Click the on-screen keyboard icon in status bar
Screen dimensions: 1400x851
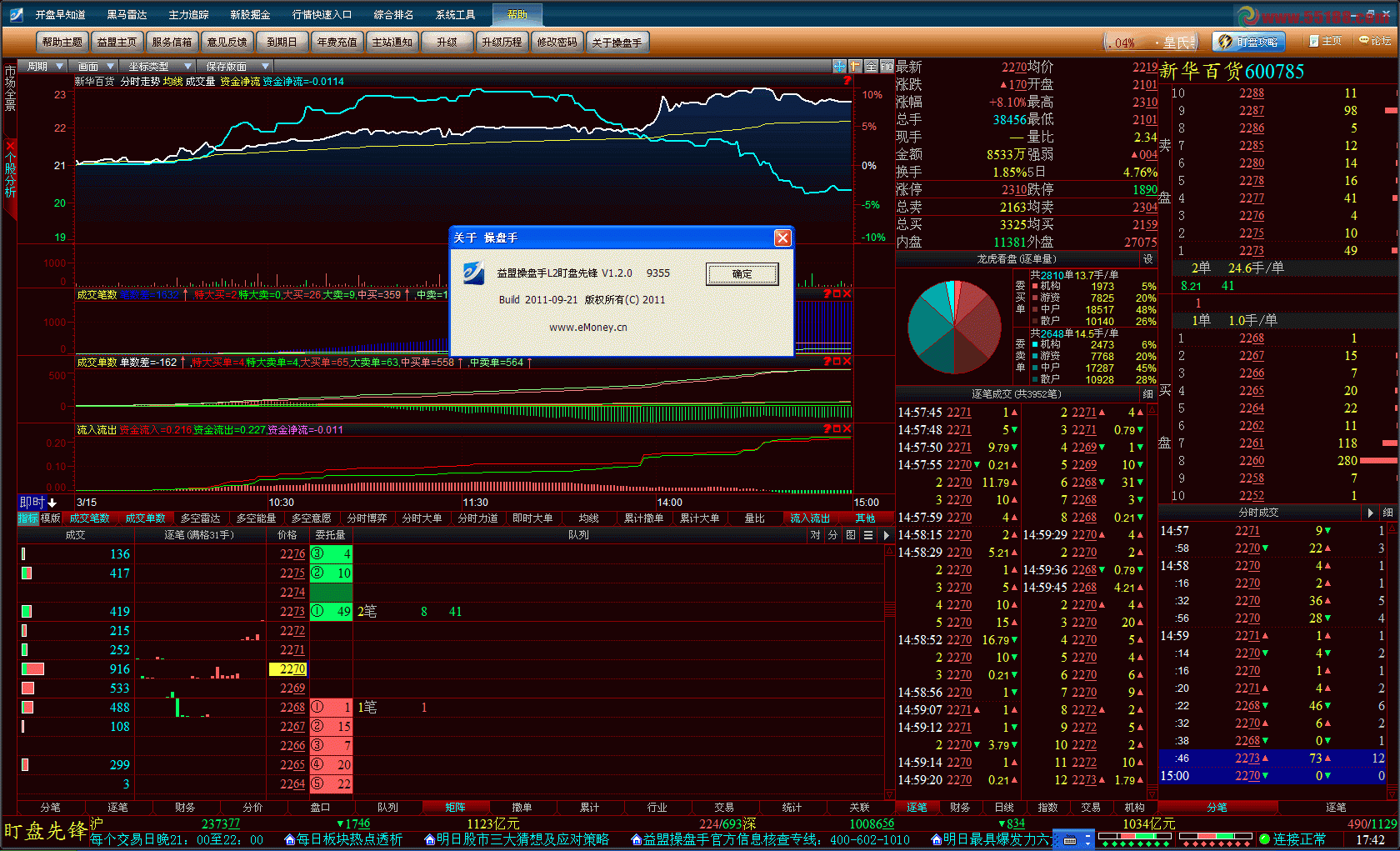(1070, 839)
